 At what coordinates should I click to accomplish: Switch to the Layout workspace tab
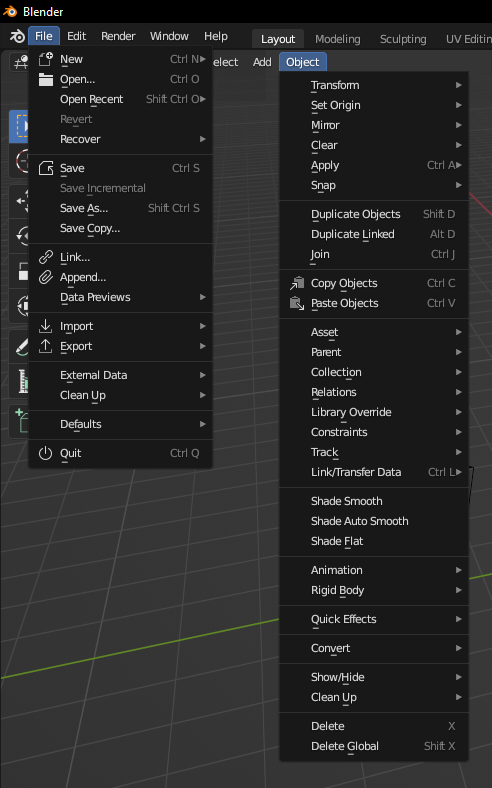pos(278,39)
